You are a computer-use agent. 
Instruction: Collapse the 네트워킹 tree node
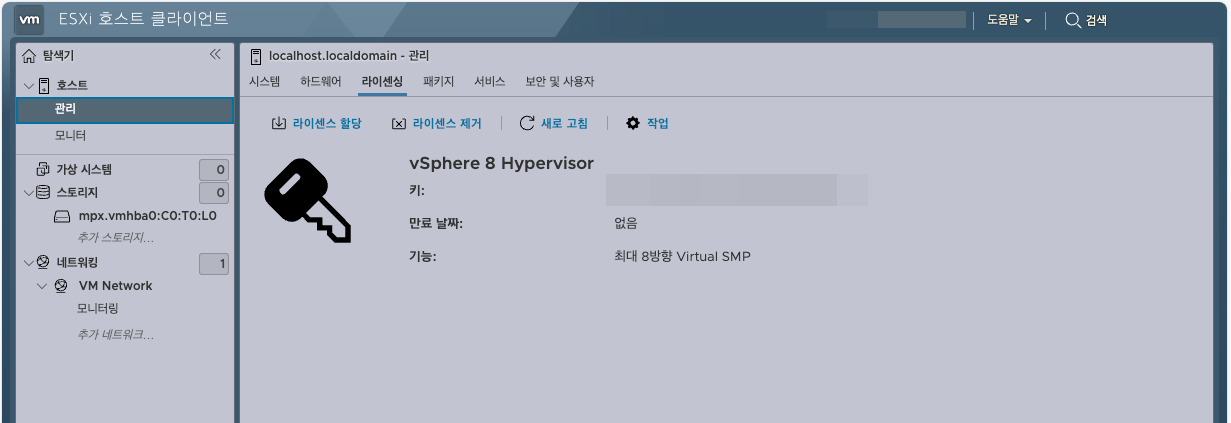28,263
